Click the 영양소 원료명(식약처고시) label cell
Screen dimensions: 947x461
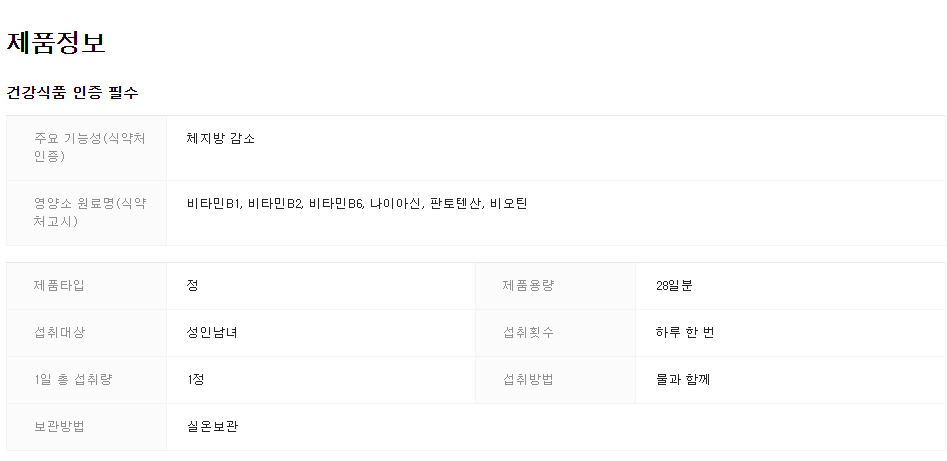click(x=89, y=212)
